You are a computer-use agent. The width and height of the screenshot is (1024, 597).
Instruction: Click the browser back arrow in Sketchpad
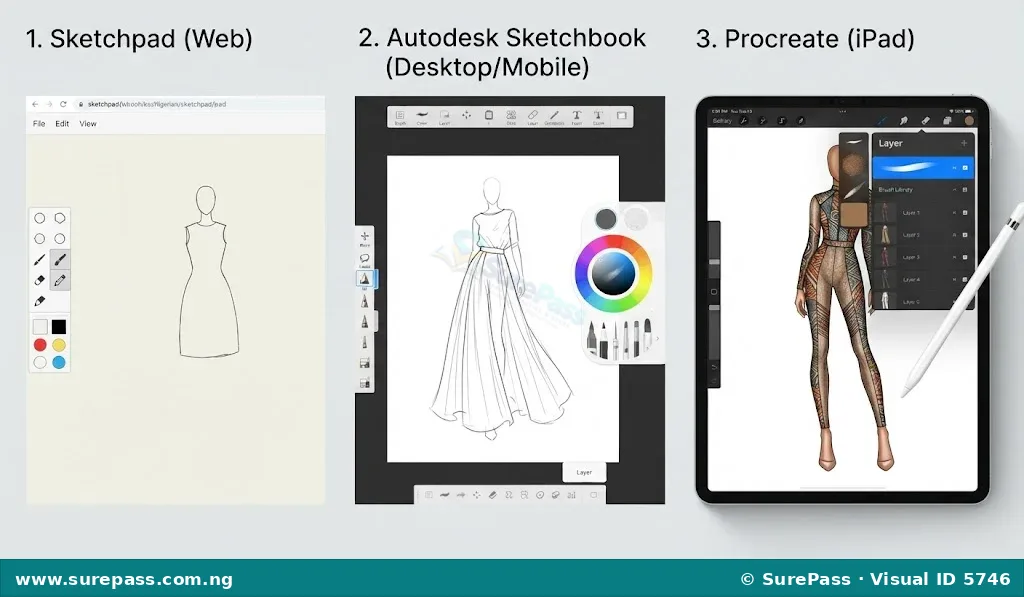[35, 104]
